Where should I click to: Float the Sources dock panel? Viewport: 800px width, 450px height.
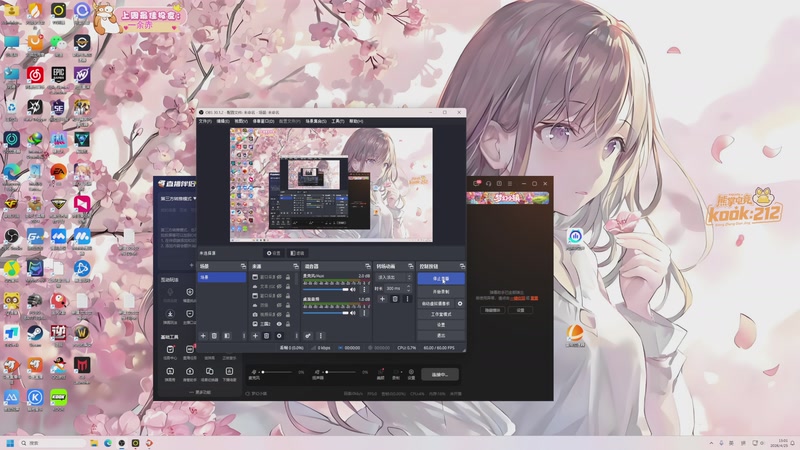click(x=295, y=266)
